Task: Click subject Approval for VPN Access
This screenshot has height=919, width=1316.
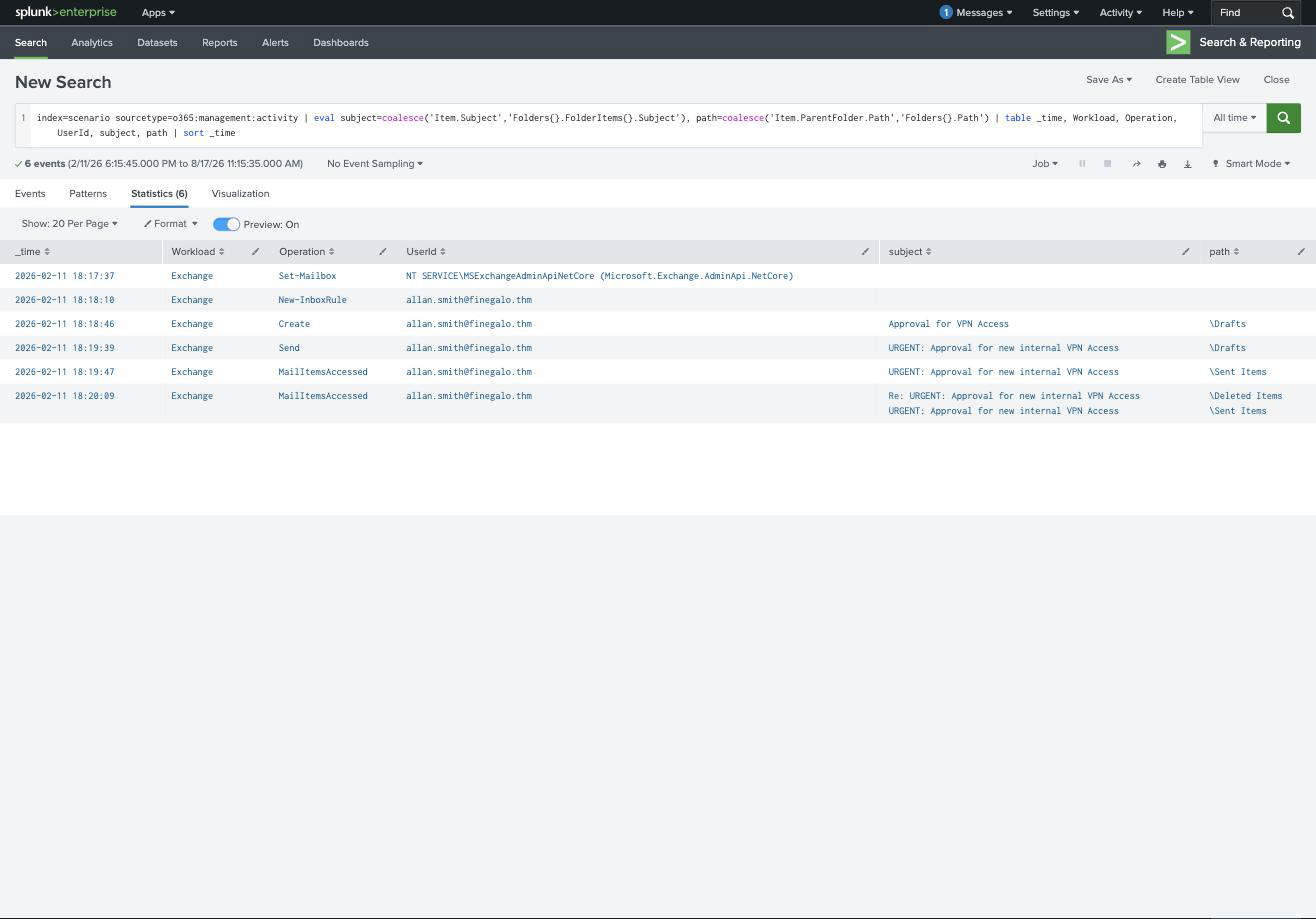Action: click(948, 324)
